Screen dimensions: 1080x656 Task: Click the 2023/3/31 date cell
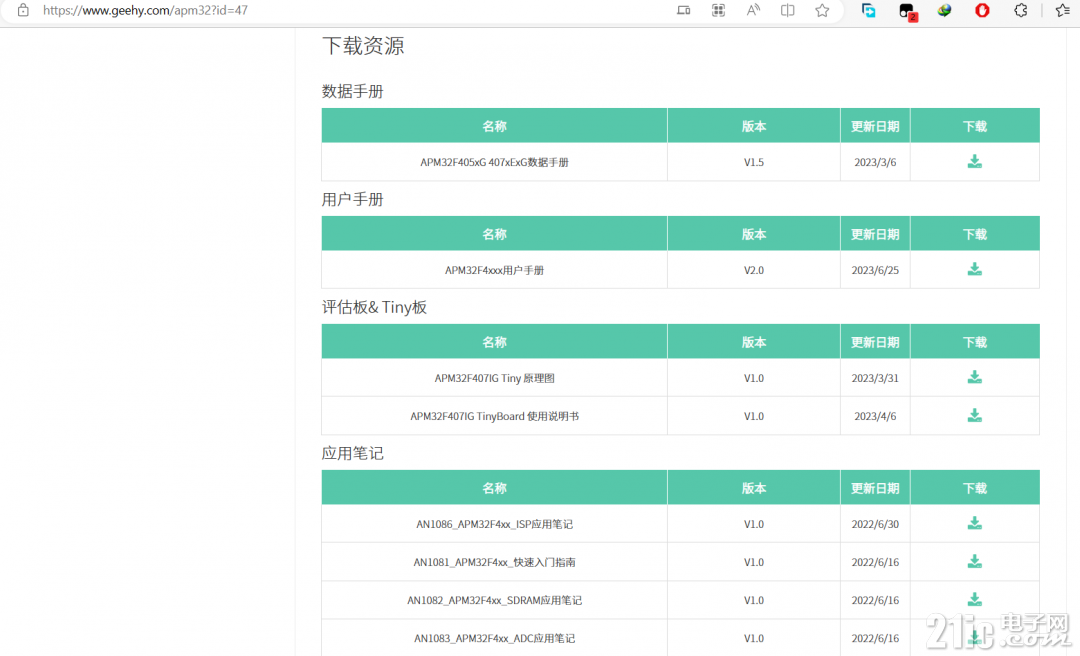click(x=875, y=378)
